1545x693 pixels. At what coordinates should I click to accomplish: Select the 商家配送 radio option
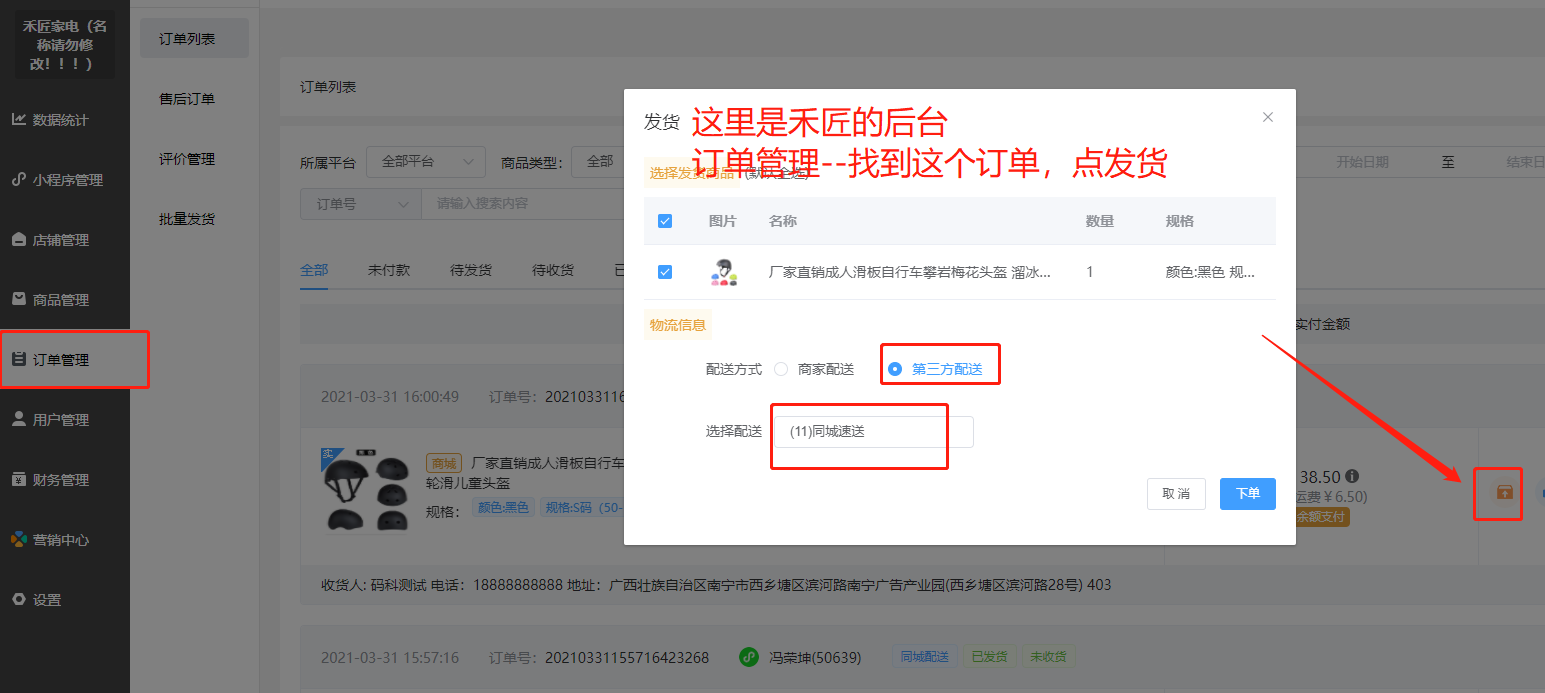tap(815, 369)
